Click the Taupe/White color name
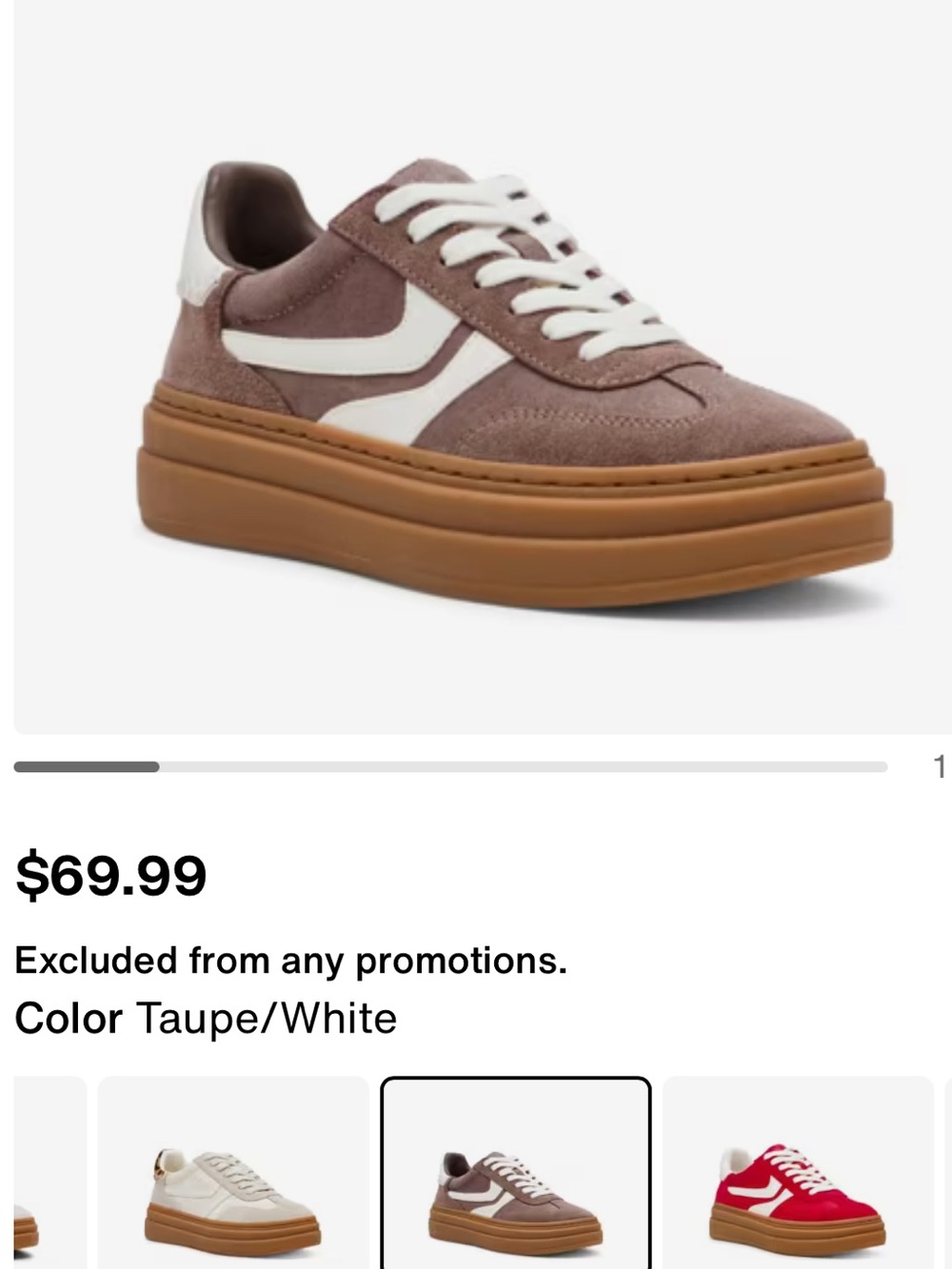 click(x=267, y=1019)
